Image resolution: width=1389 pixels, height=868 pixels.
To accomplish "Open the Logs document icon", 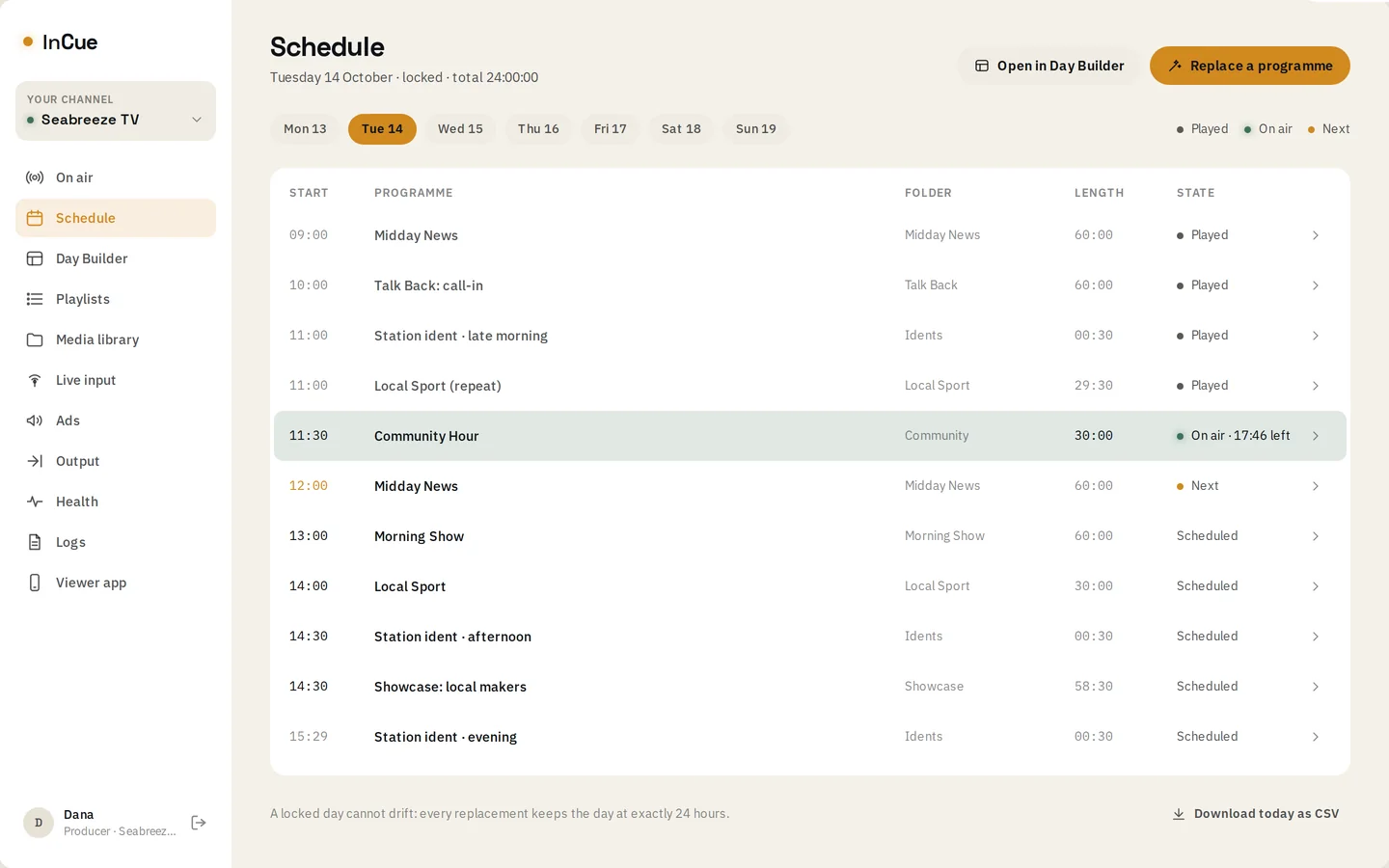I will (35, 542).
